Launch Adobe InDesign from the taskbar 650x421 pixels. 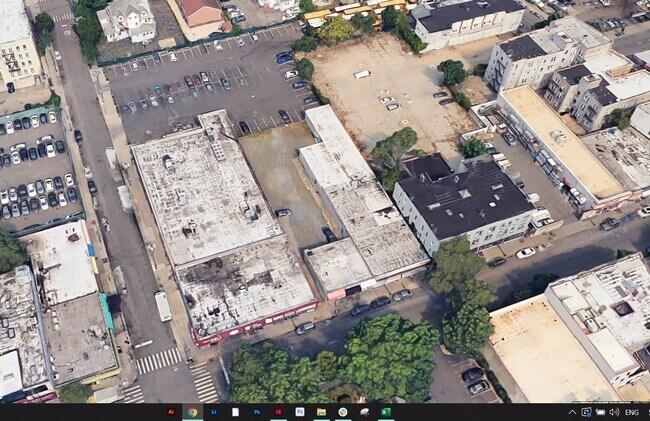tap(278, 412)
